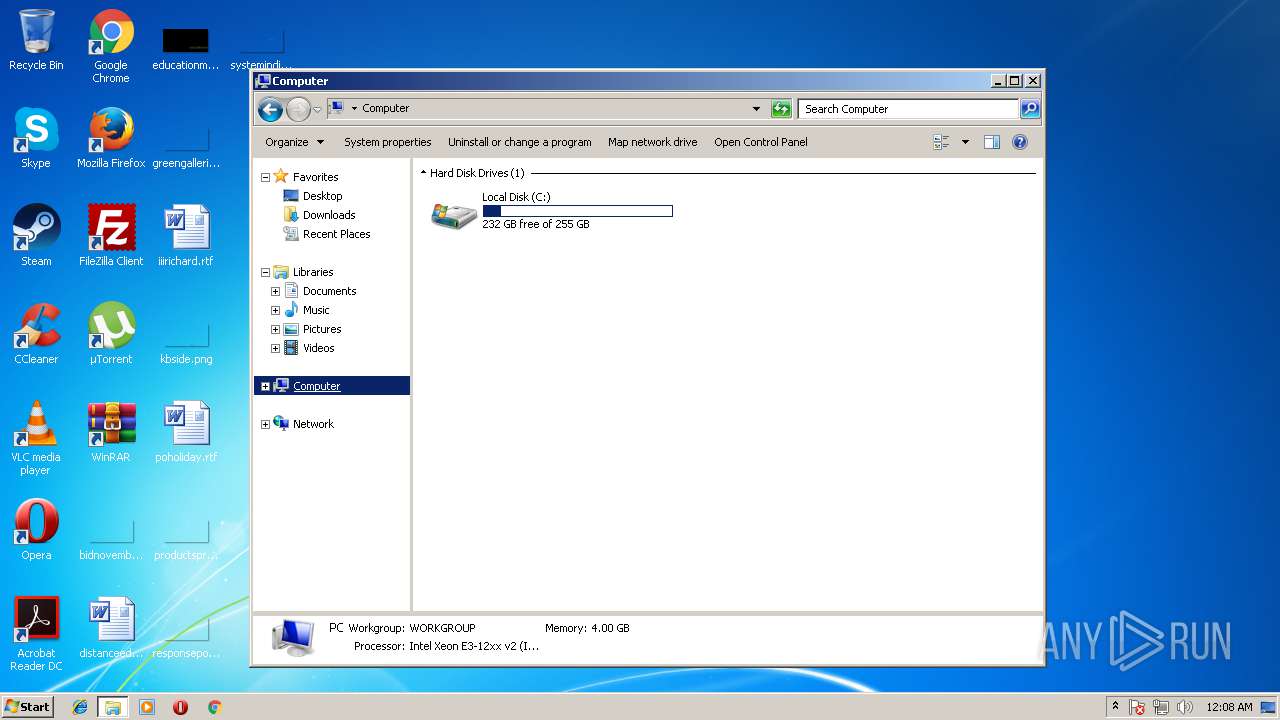
Task: Click Uninstall or change a program
Action: click(520, 142)
